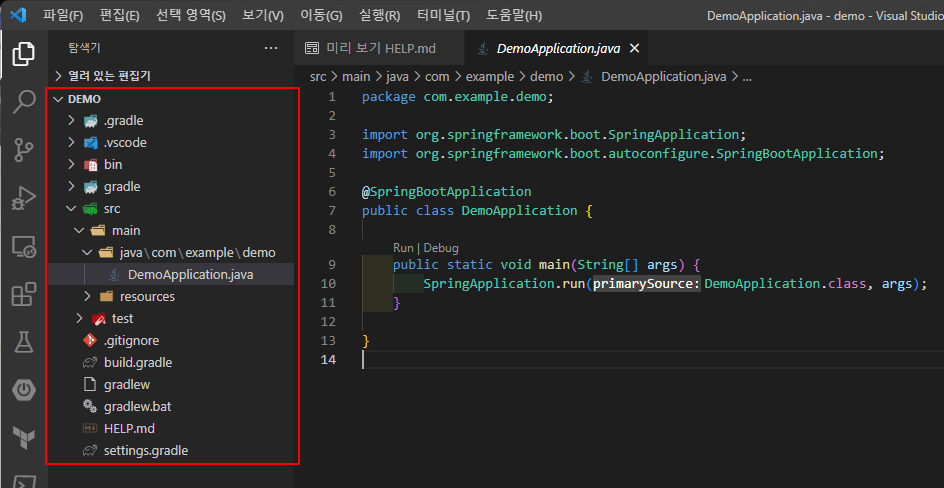Open the Run (실행) menu

[379, 15]
